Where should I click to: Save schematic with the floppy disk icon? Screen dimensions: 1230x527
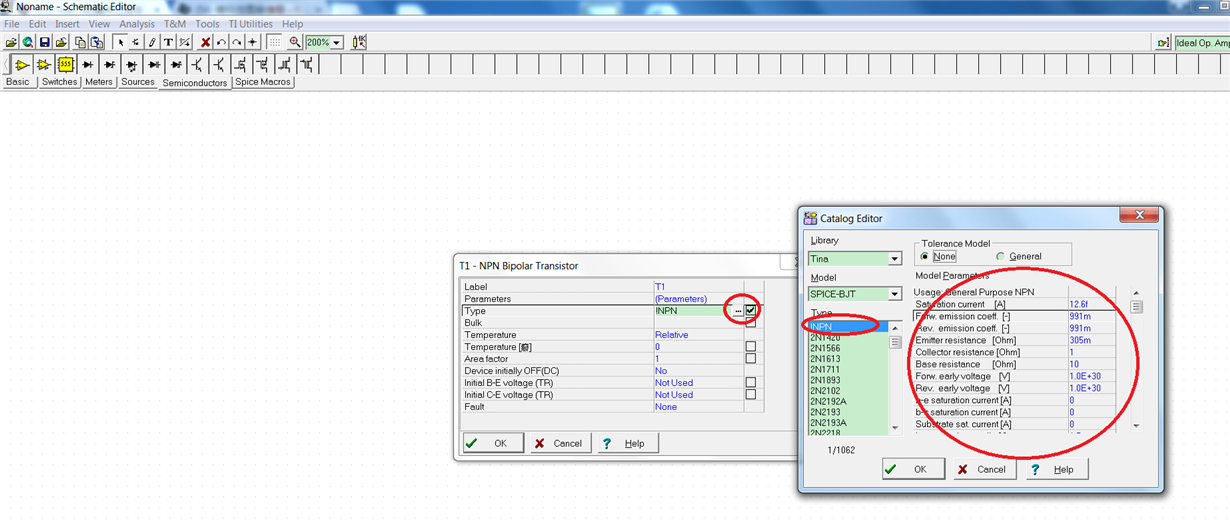pos(45,42)
